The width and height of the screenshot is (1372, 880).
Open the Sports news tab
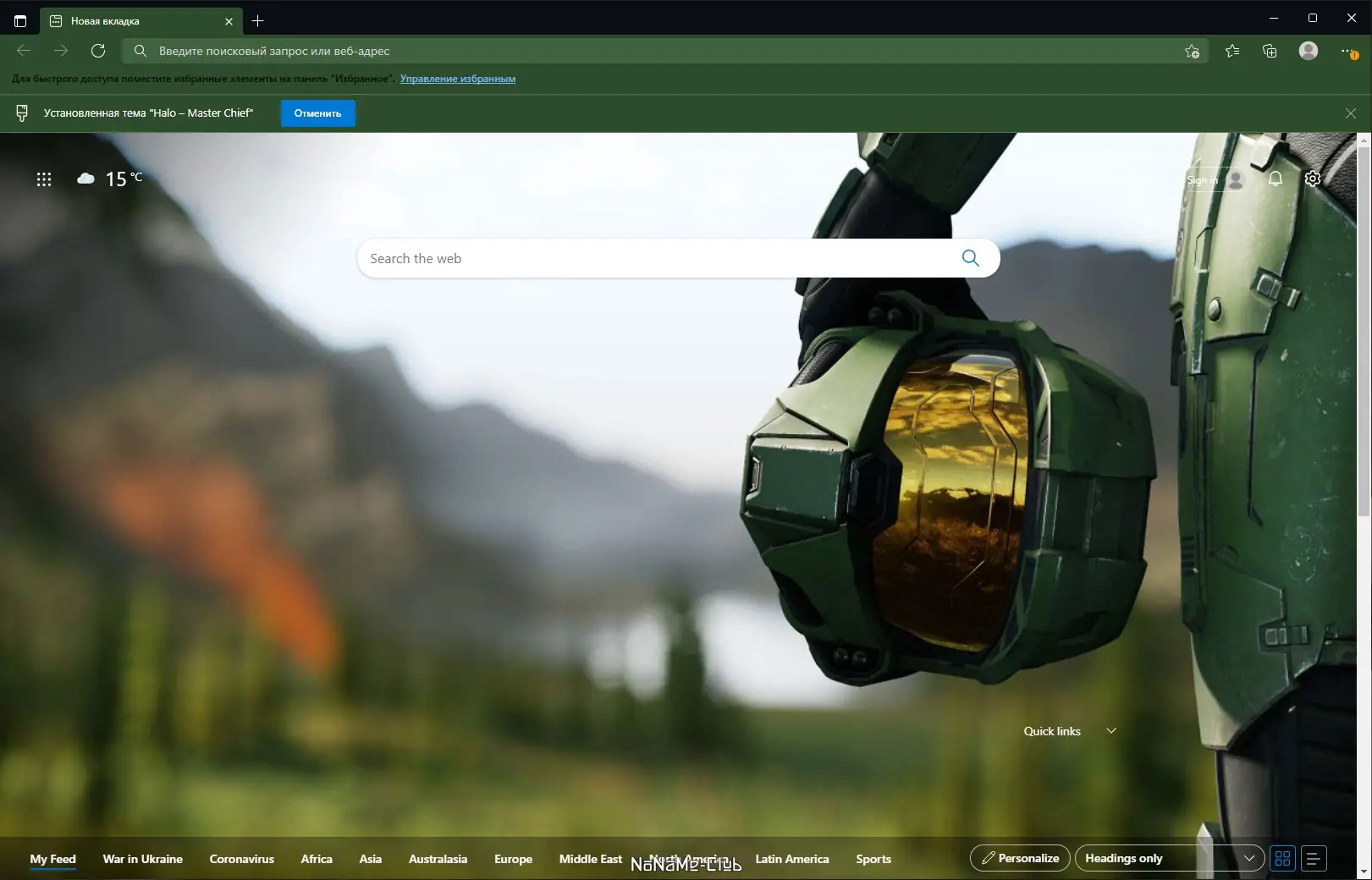873,859
